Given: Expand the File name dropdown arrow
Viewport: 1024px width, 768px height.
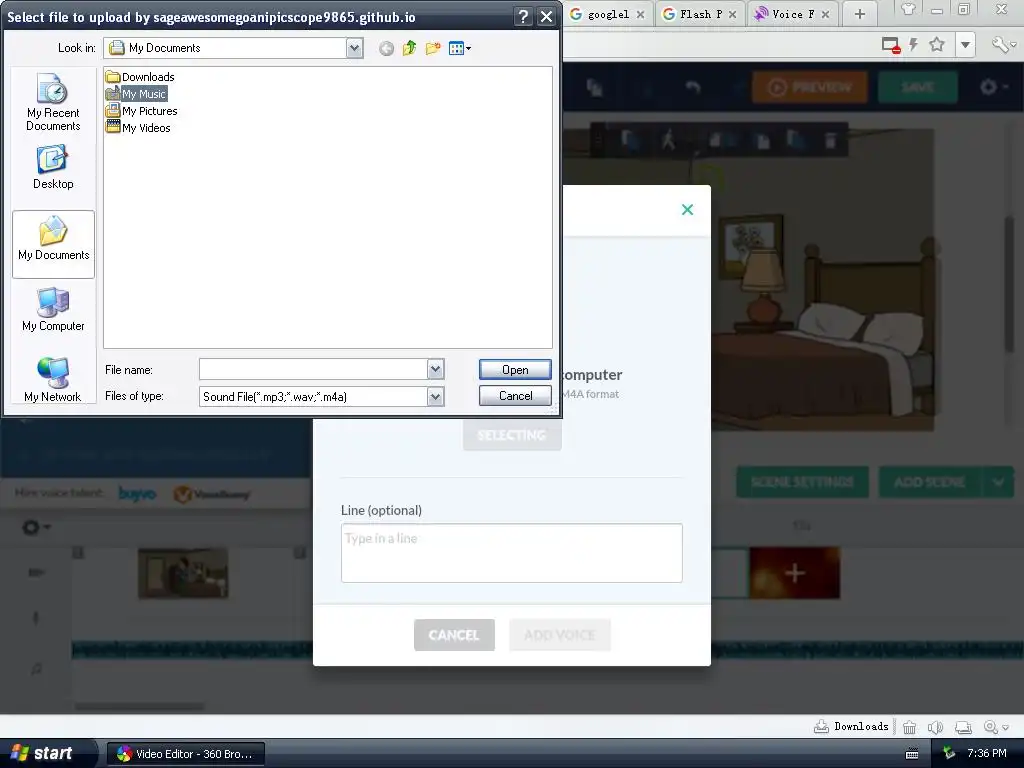Looking at the screenshot, I should click(436, 370).
